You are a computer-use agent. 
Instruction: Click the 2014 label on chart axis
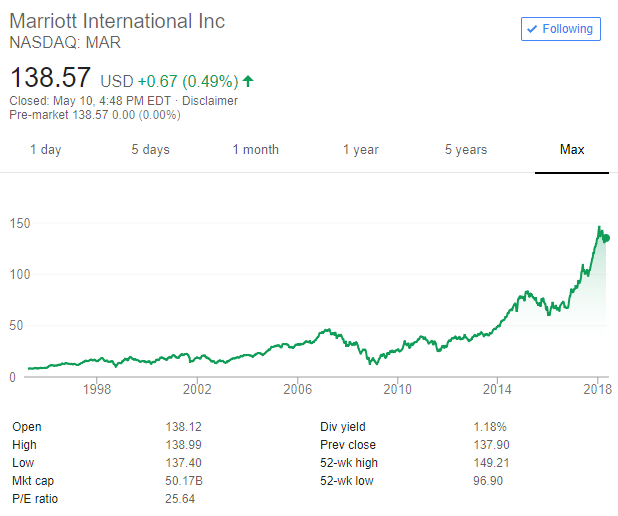pos(497,387)
